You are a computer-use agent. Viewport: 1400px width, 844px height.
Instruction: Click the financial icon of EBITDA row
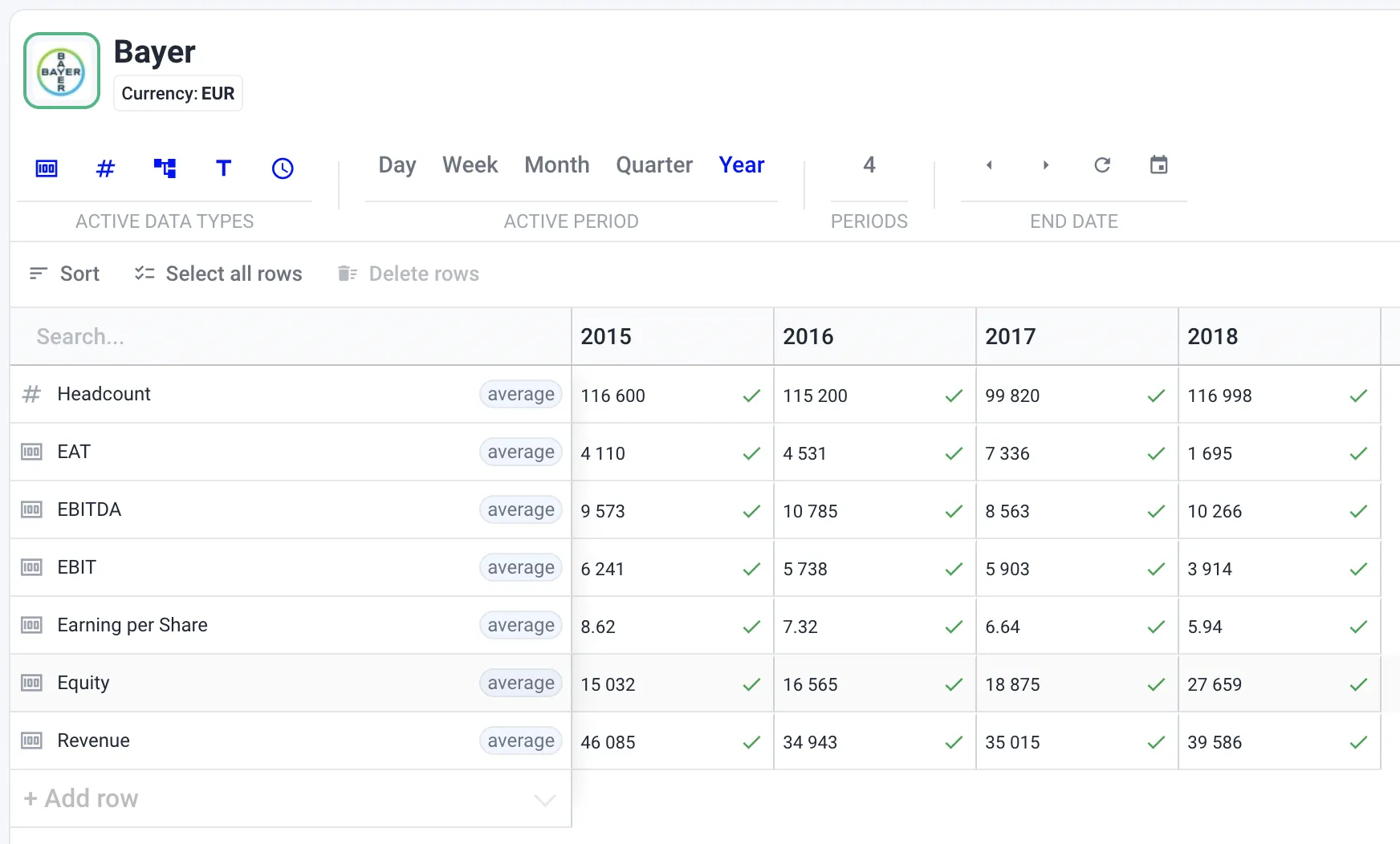tap(31, 509)
